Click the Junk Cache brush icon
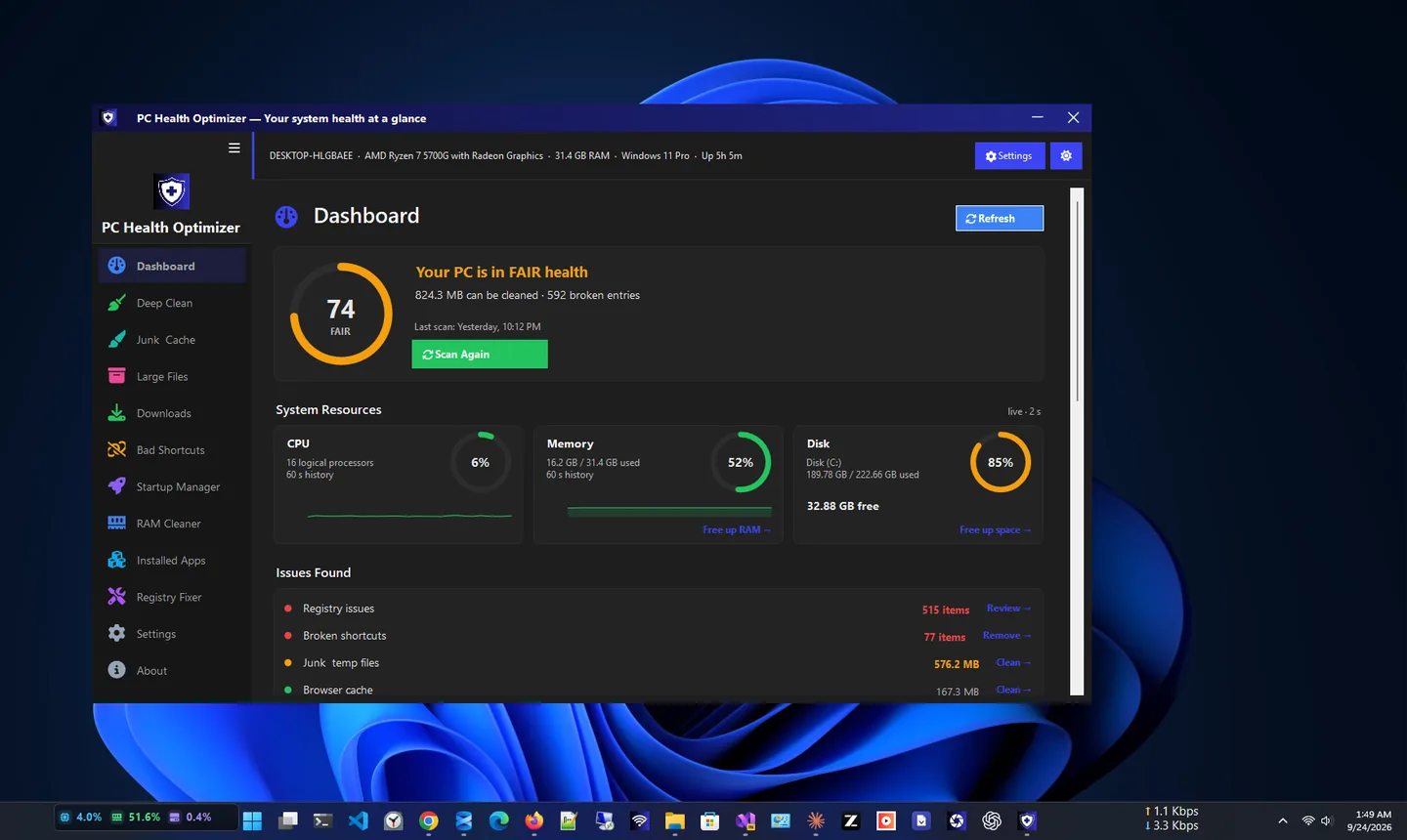This screenshot has width=1407, height=840. [116, 340]
